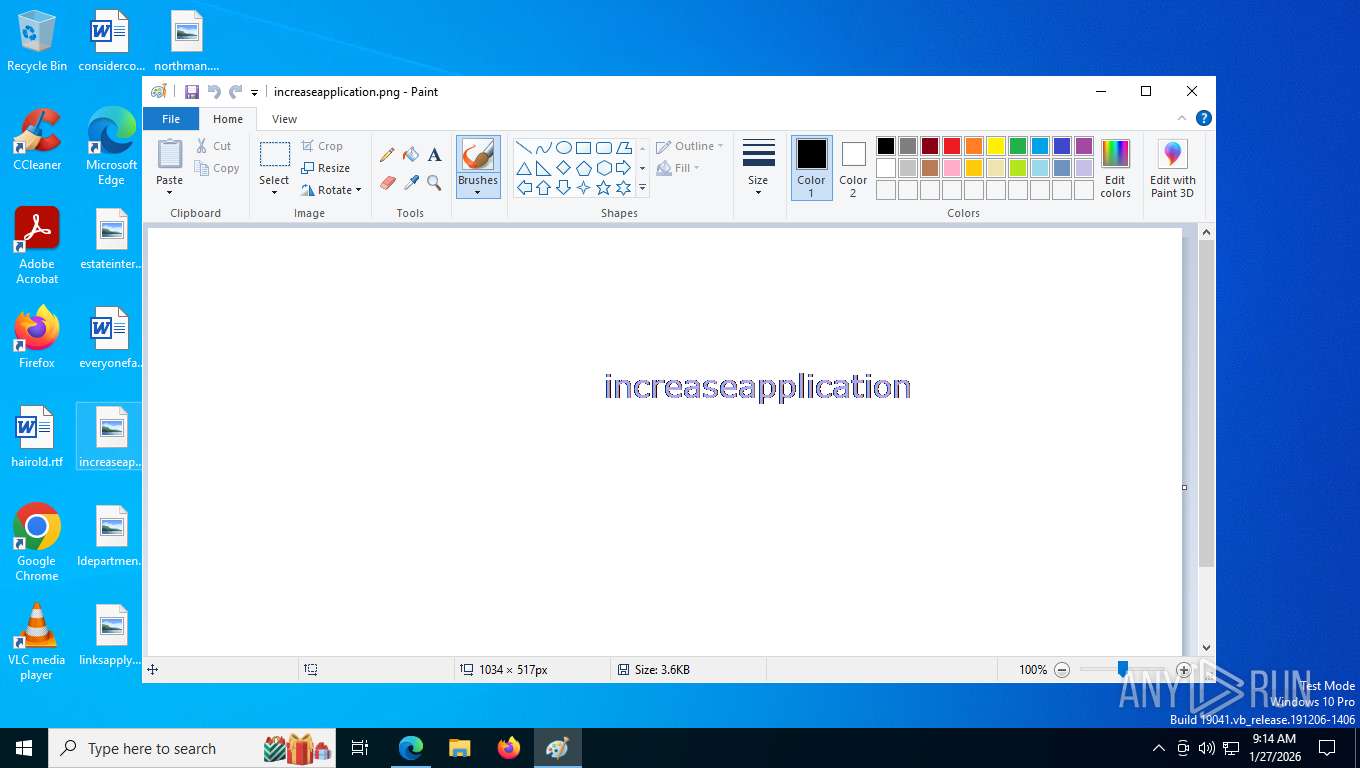
Task: Click Edit with Paint 3D button
Action: coord(1172,168)
